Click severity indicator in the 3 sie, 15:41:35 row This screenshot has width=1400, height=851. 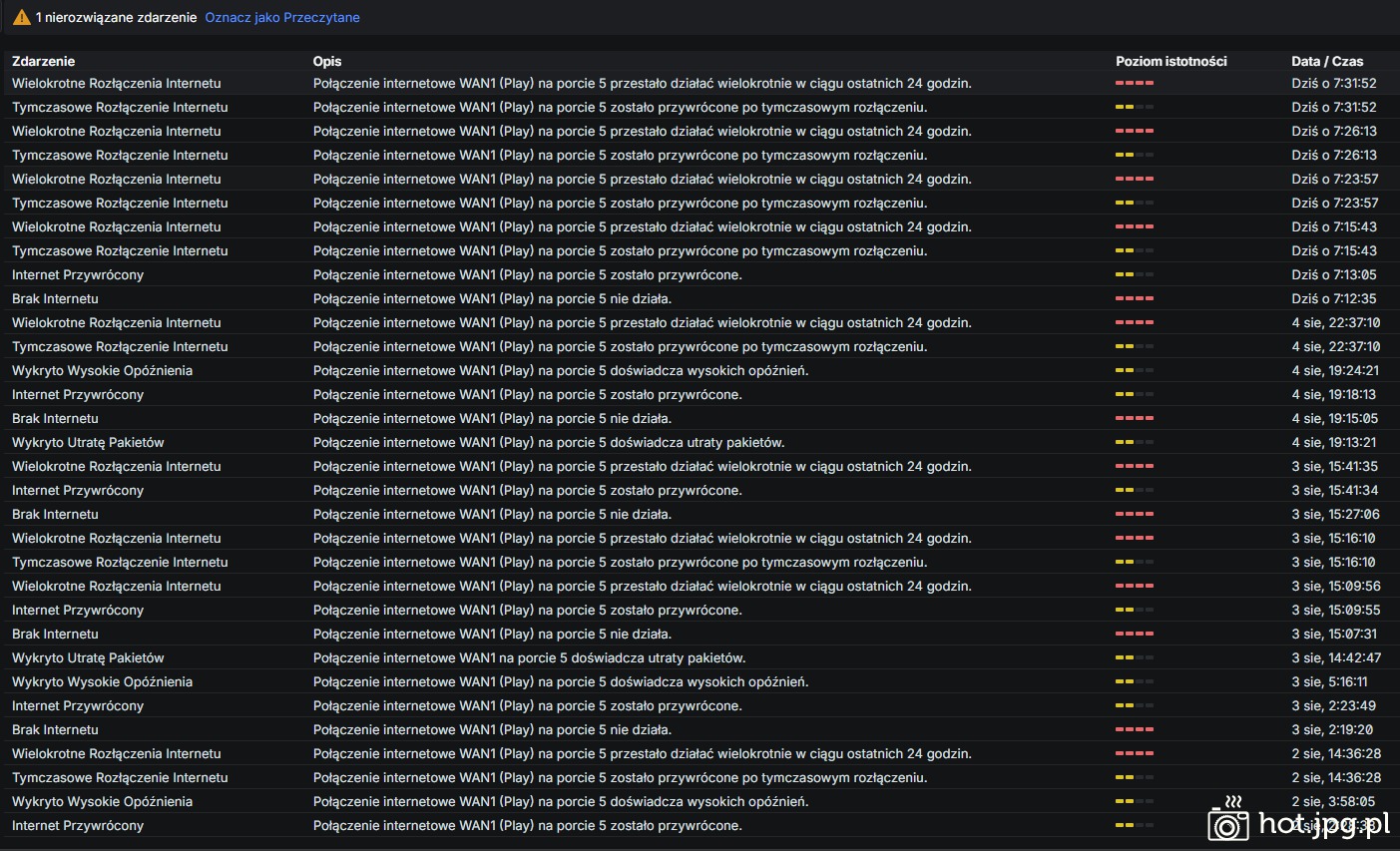1135,466
